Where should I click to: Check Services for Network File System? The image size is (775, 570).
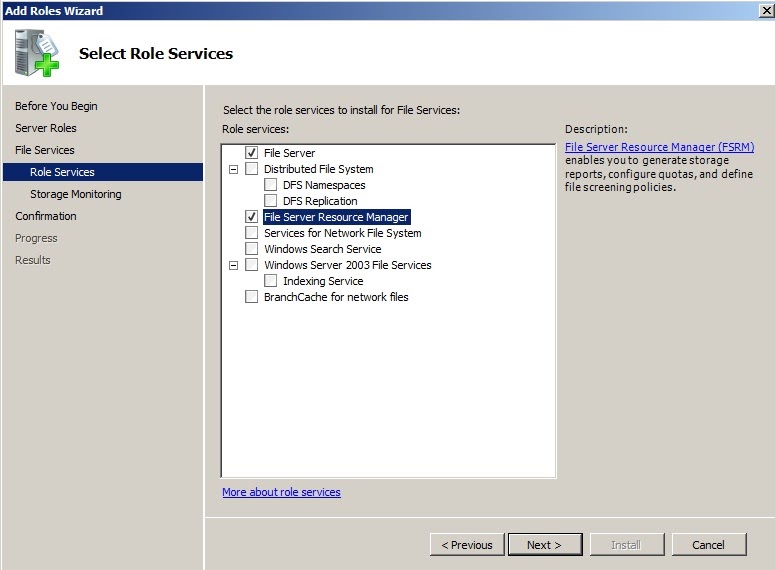252,233
